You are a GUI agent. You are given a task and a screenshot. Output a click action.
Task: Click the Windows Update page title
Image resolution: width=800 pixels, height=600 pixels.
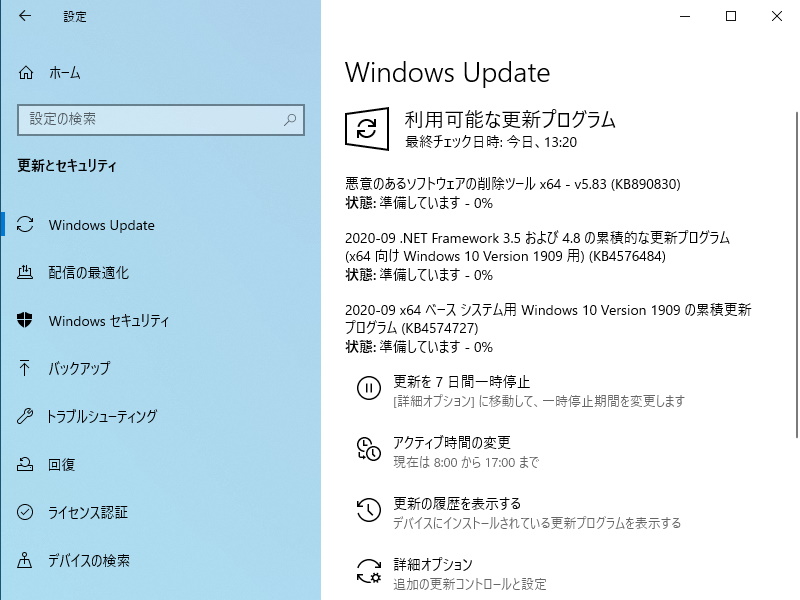(x=447, y=72)
